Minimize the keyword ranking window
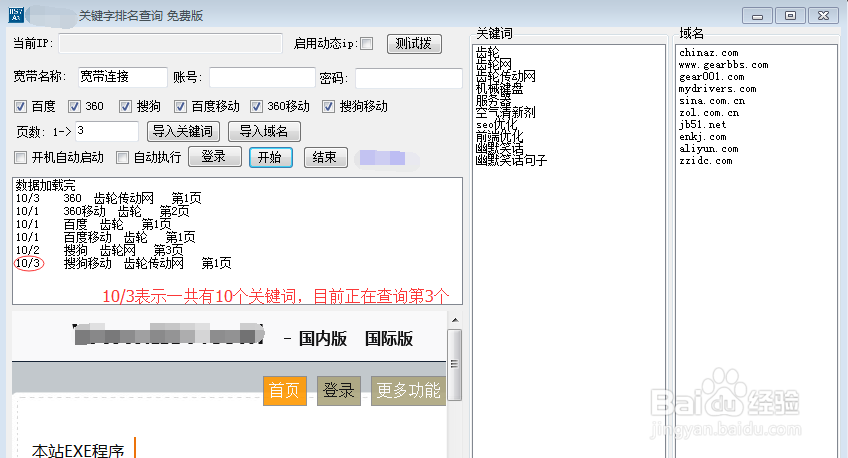This screenshot has width=848, height=458. 757,16
